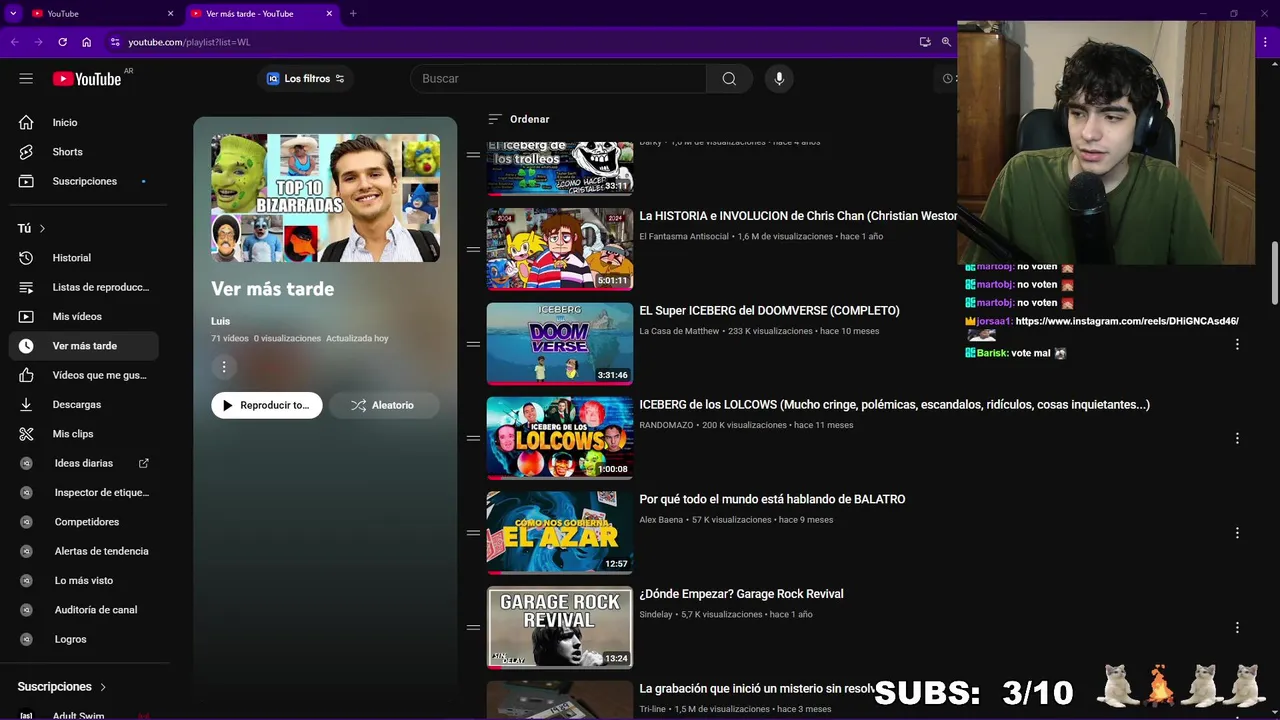The width and height of the screenshot is (1280, 720).
Task: Open RANDOMAZO channel link
Action: pos(666,425)
